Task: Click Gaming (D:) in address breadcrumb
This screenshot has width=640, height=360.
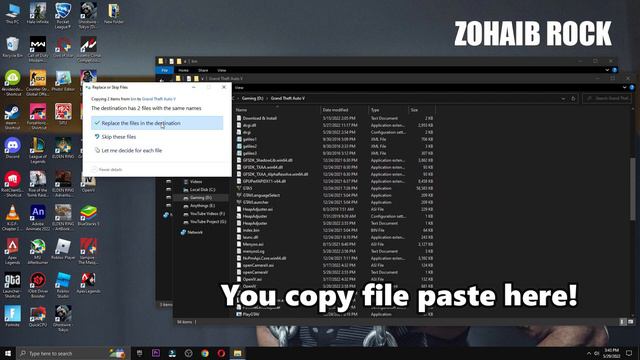Action: tap(252, 98)
